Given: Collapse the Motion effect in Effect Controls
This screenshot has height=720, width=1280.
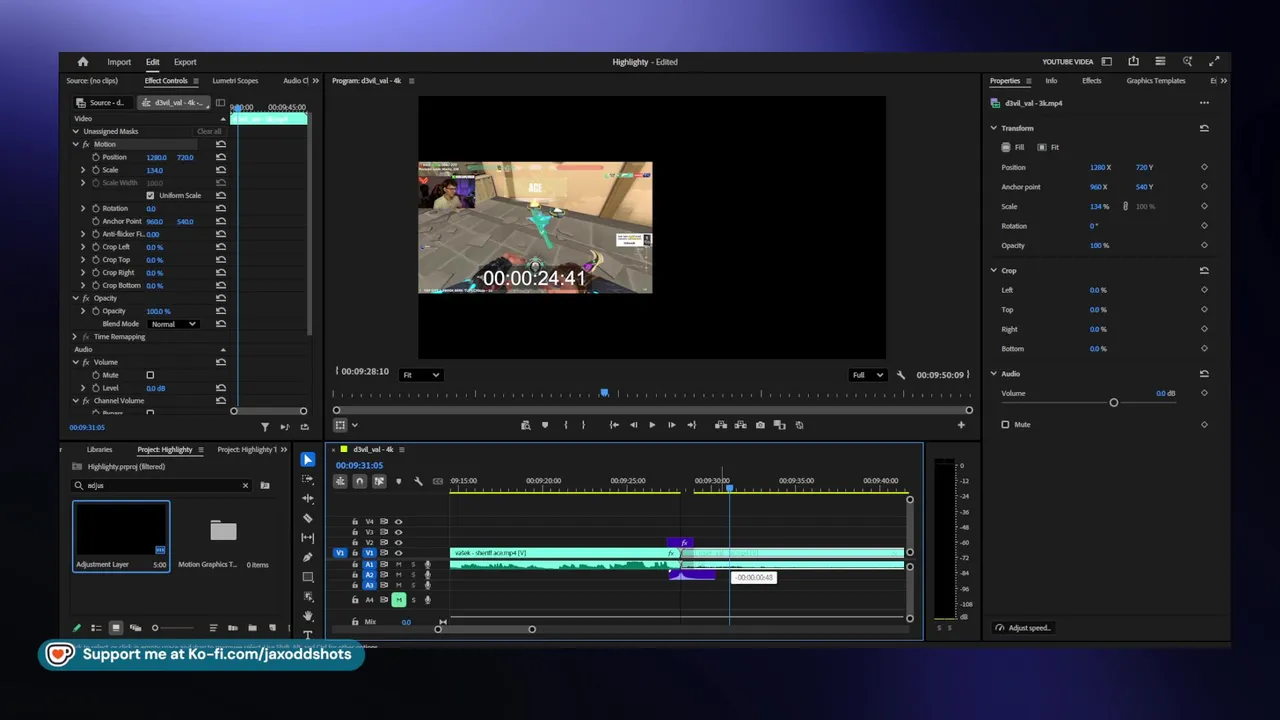Looking at the screenshot, I should point(75,144).
